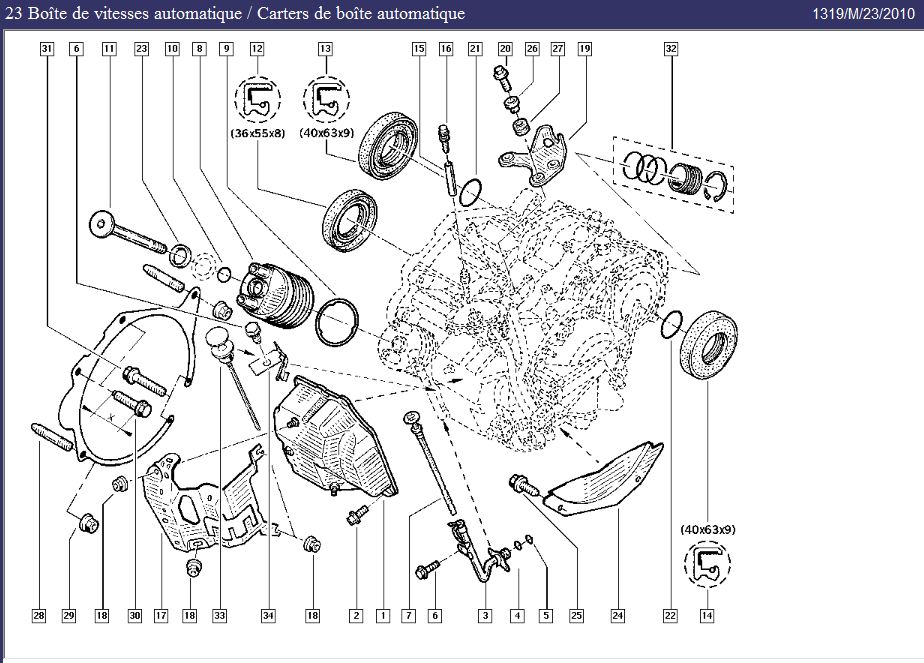Click bottom-row part label 6 beside 7
Viewport: 924px width, 663px height.
[435, 616]
